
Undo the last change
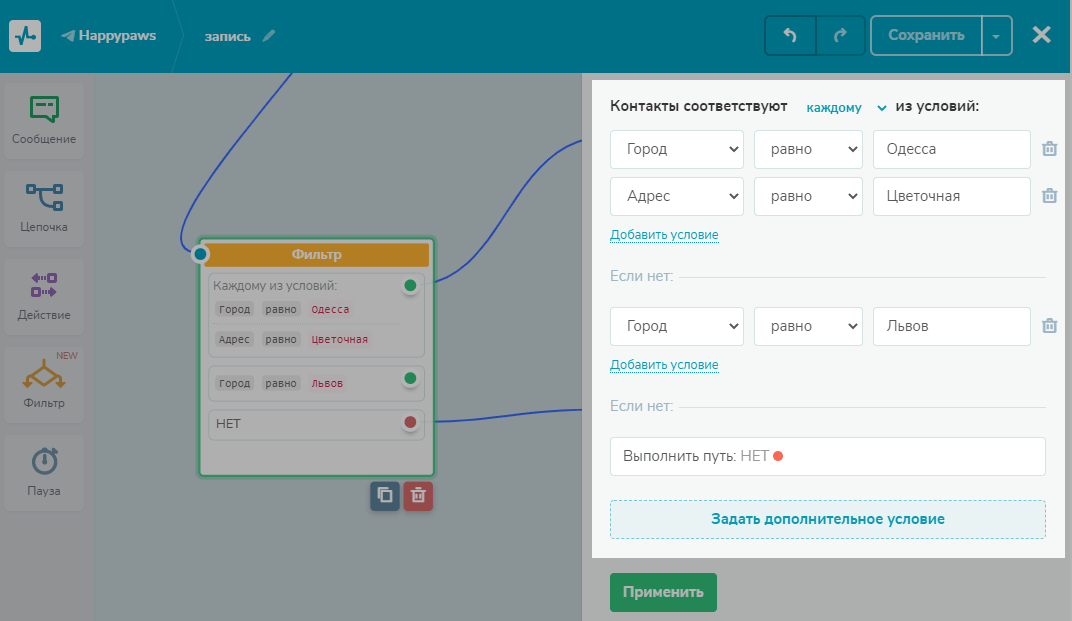tap(790, 36)
